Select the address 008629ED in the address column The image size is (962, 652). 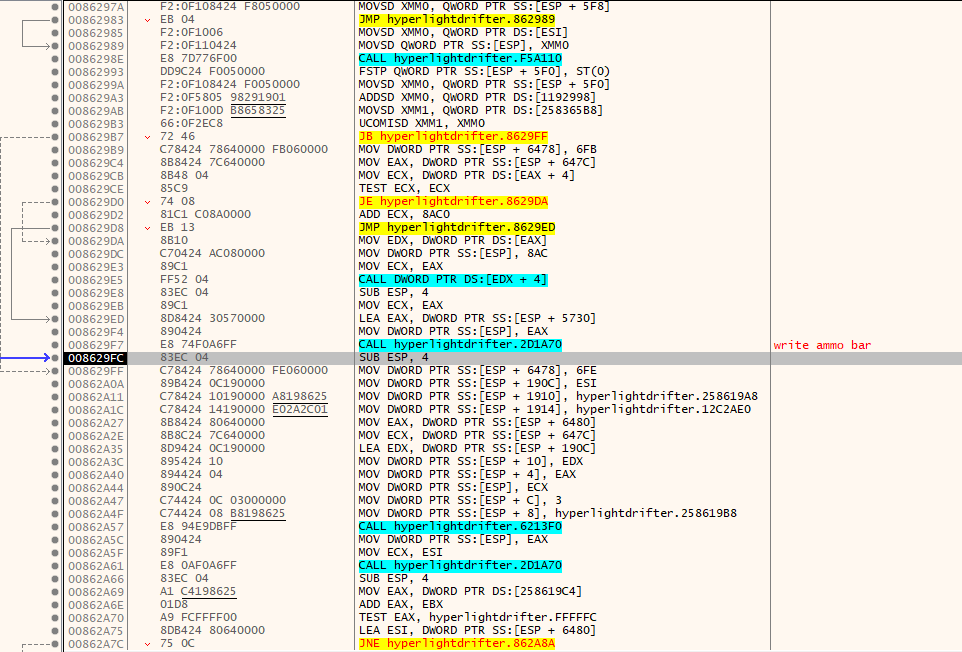click(x=95, y=319)
